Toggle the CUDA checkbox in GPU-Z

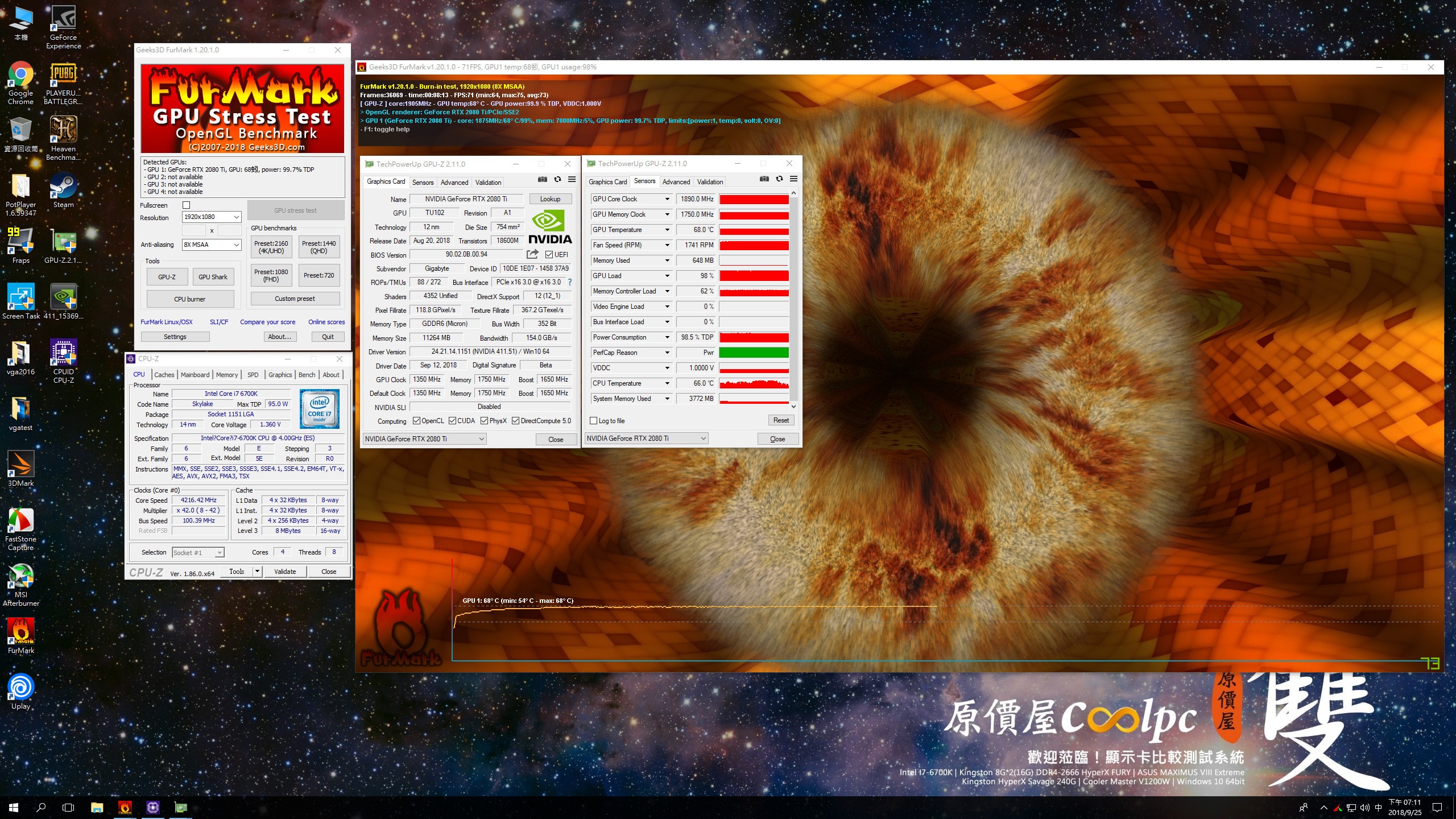[x=453, y=421]
